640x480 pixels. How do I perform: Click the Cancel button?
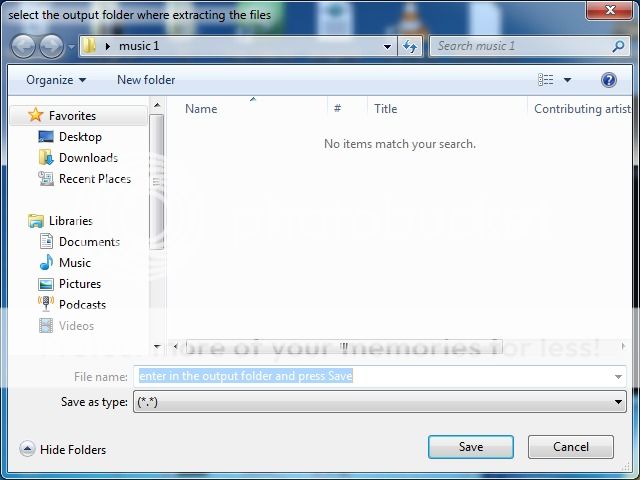[571, 447]
